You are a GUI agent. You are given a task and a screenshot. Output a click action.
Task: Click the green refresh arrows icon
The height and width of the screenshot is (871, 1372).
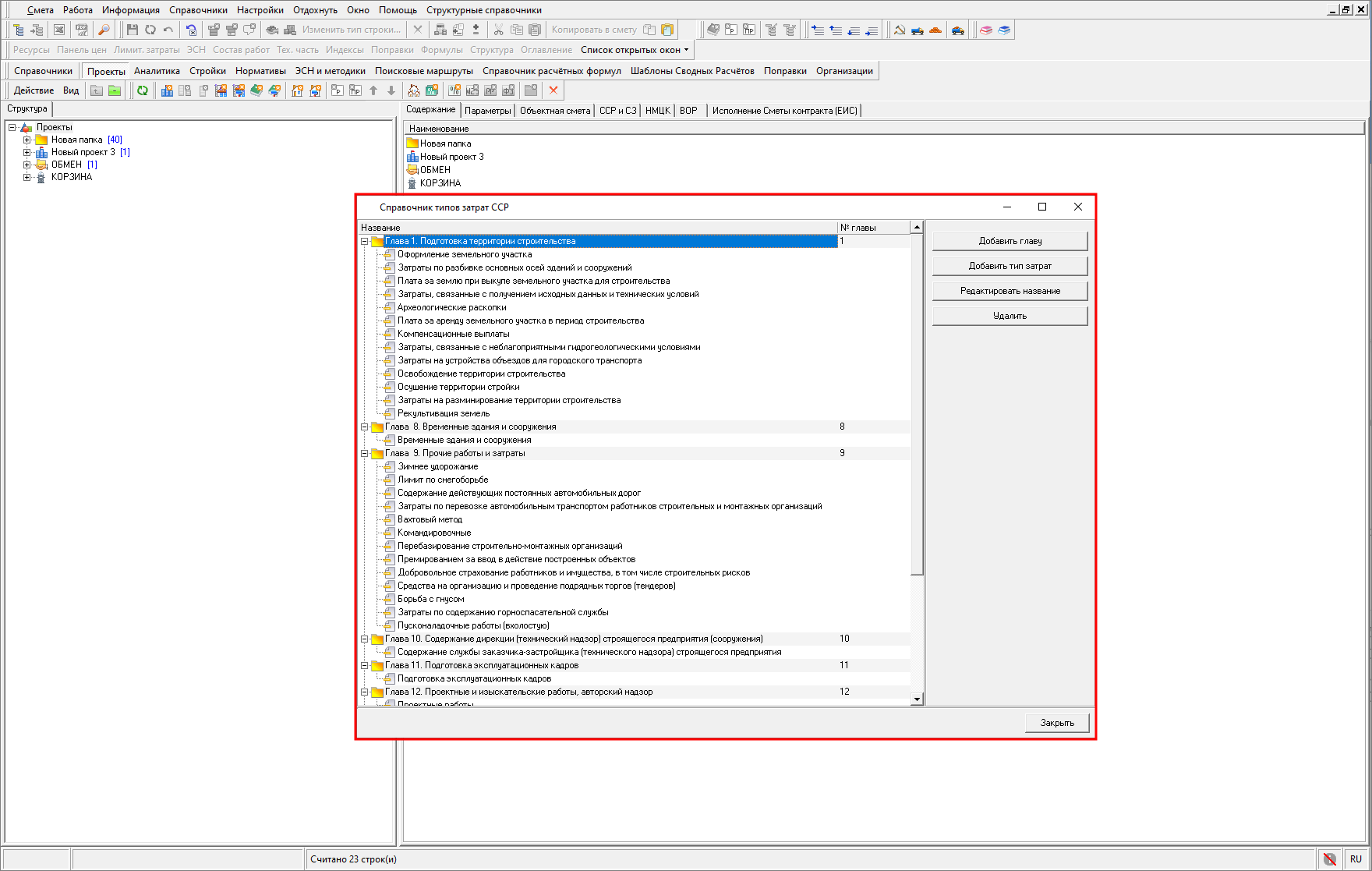(143, 90)
